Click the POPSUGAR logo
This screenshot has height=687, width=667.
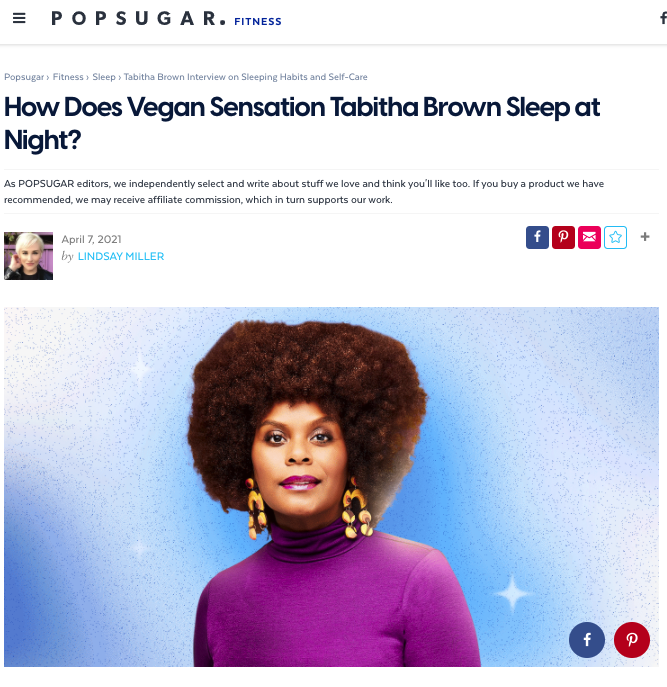pyautogui.click(x=138, y=19)
